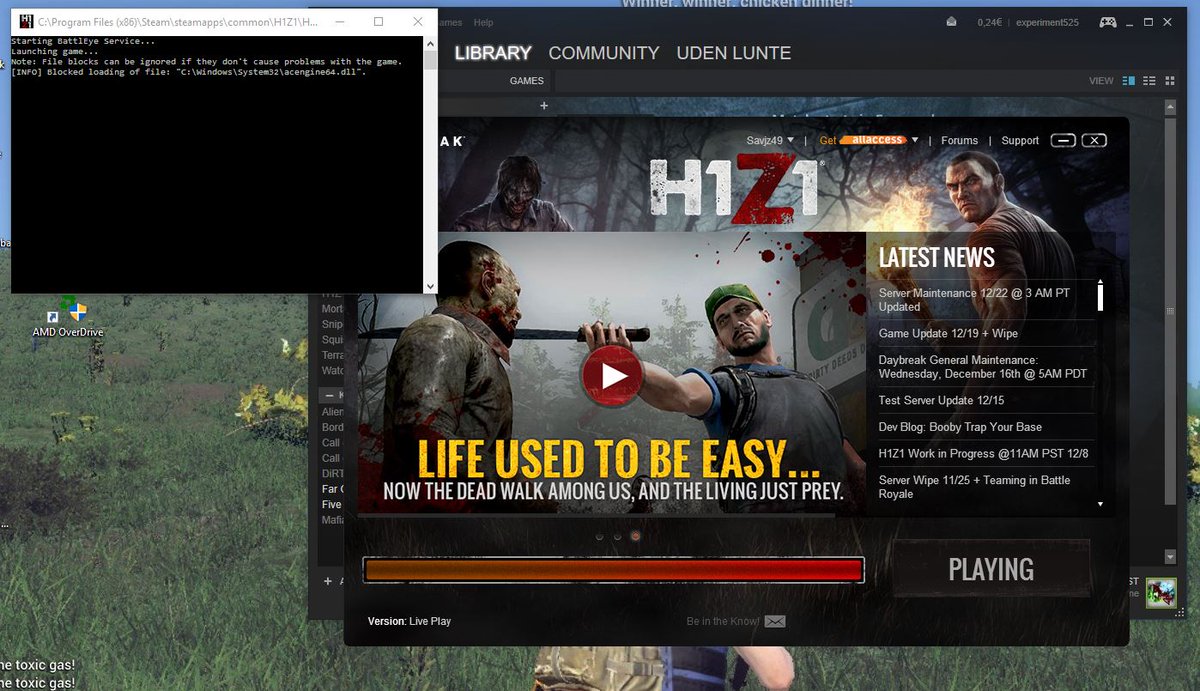
Task: Open COMMUNITY tab in Steam
Action: point(604,53)
